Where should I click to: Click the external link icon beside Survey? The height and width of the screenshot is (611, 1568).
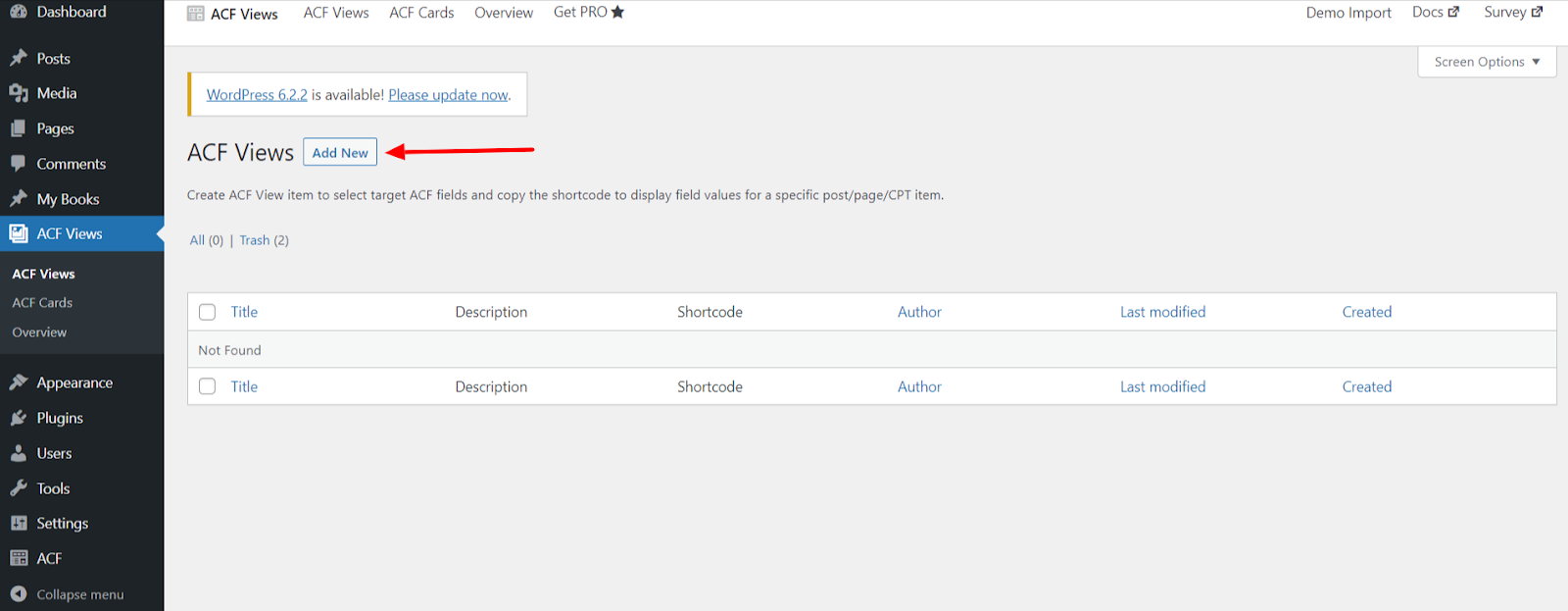click(x=1537, y=12)
